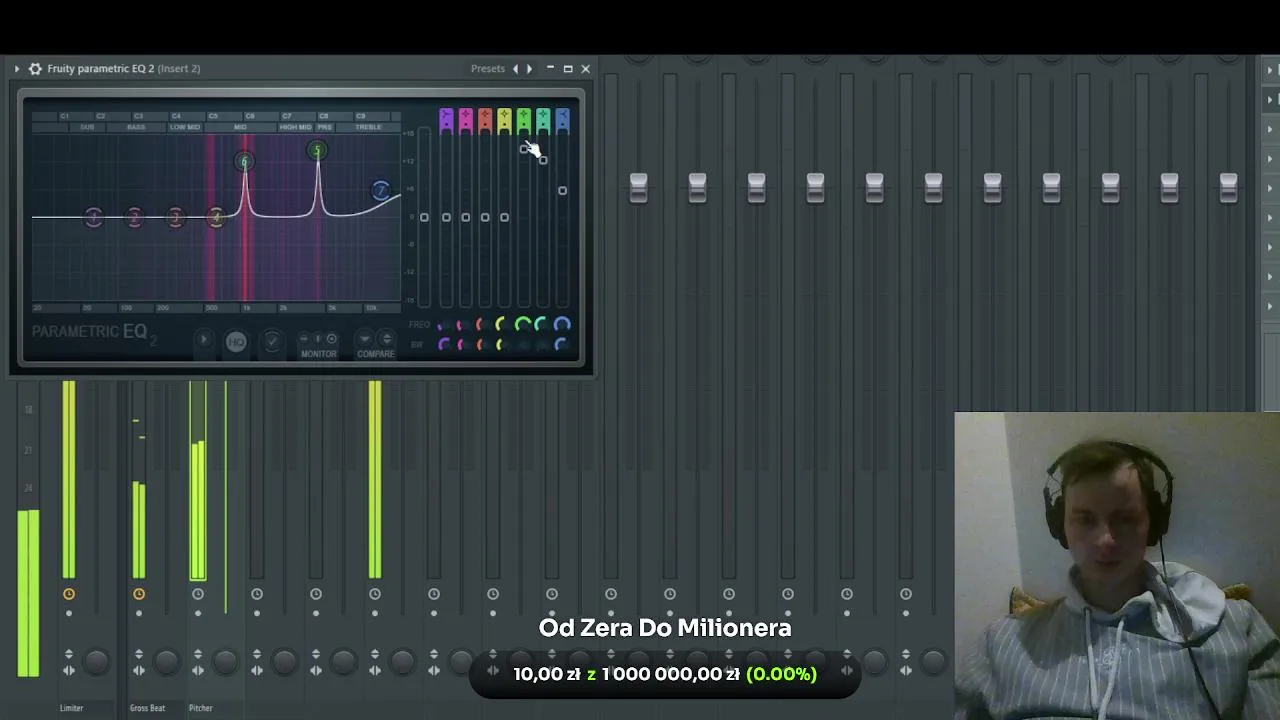
Task: Click the LOW MID frequency range label
Action: (x=185, y=127)
